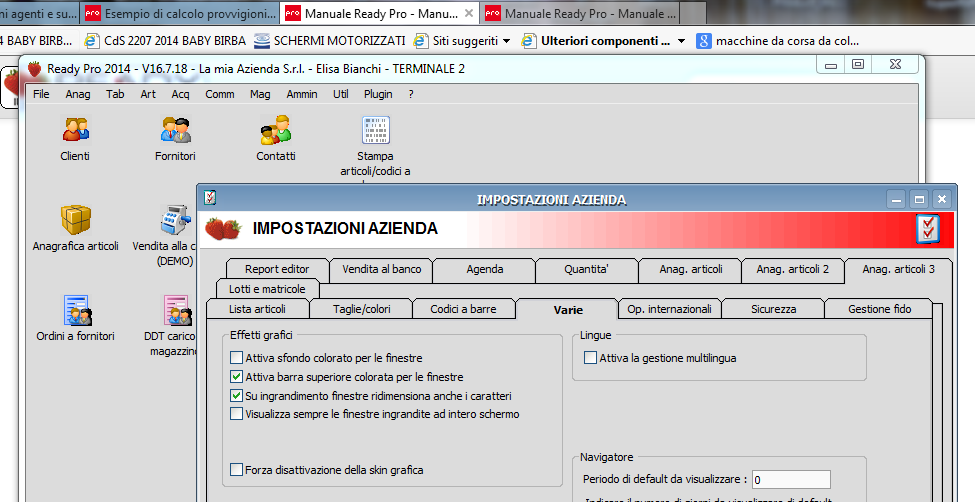Switch to the Op. internazionali tab
The height and width of the screenshot is (502, 975).
point(670,309)
